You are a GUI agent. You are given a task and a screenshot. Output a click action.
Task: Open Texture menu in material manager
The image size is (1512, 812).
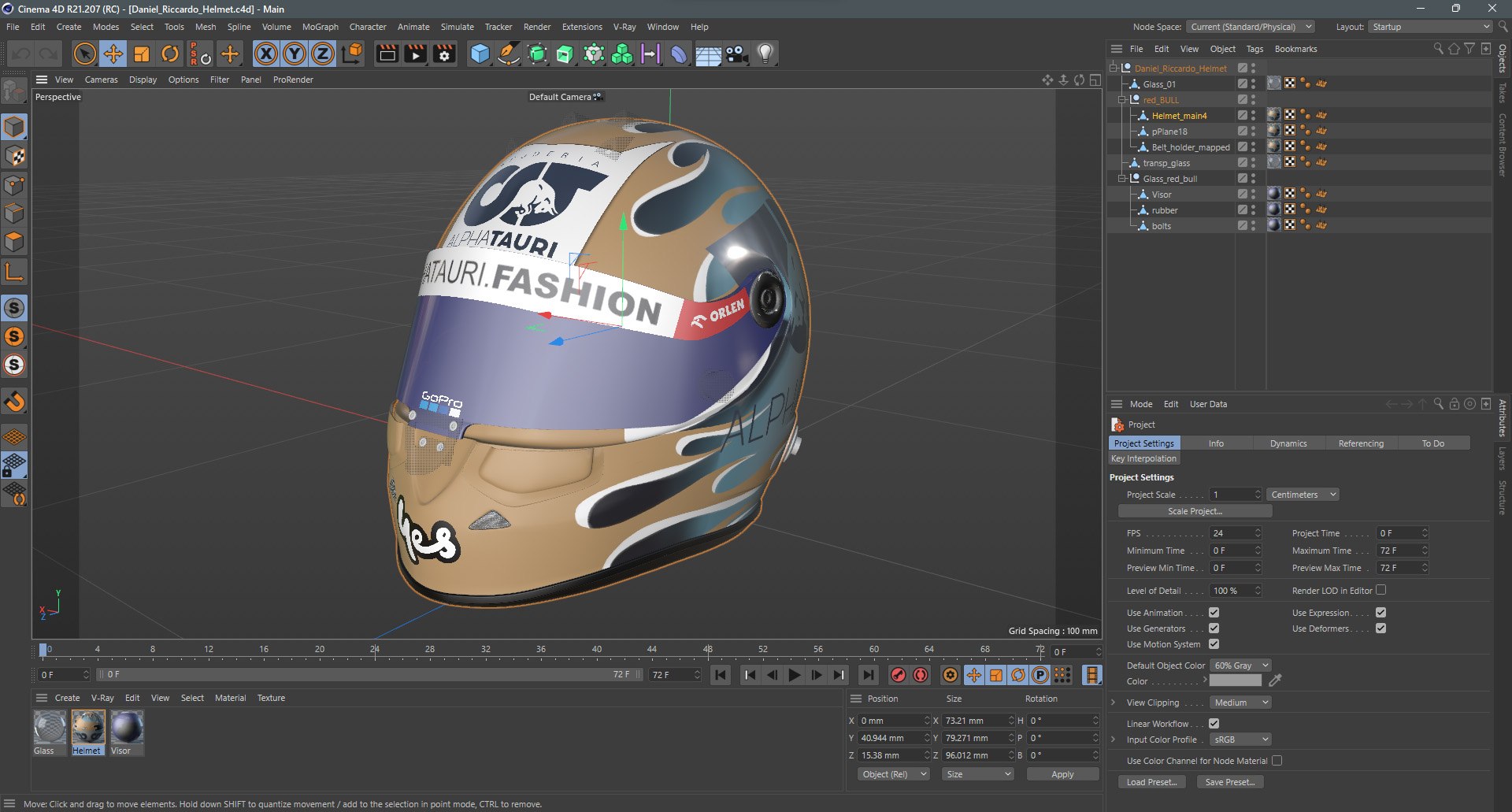click(271, 698)
